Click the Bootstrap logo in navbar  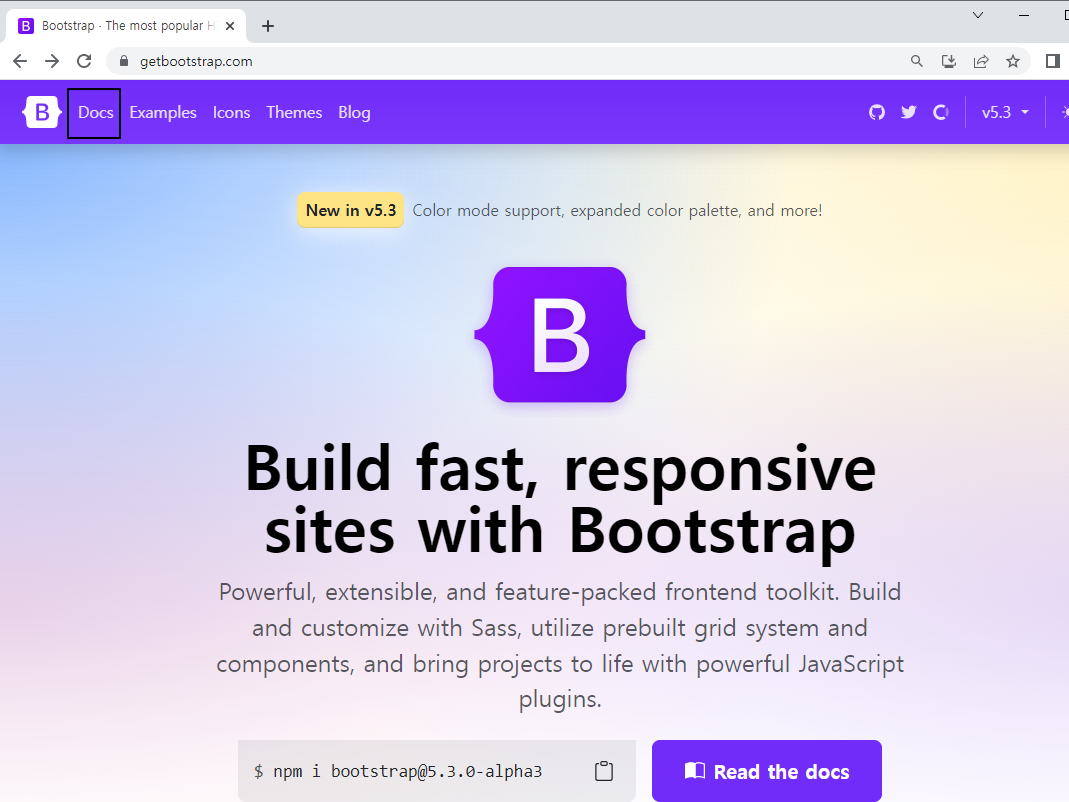pos(42,112)
